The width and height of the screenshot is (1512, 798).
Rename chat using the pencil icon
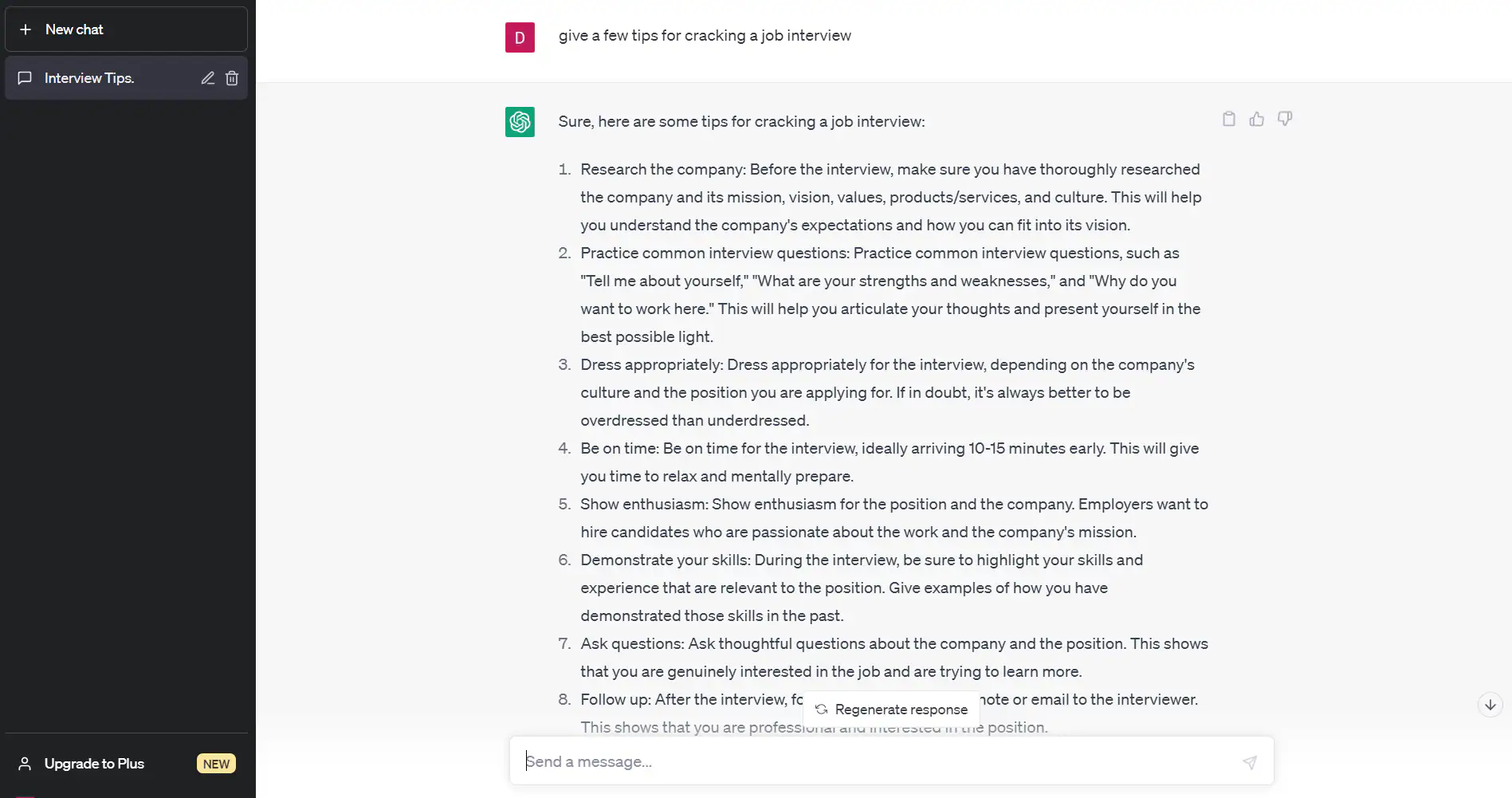tap(207, 78)
